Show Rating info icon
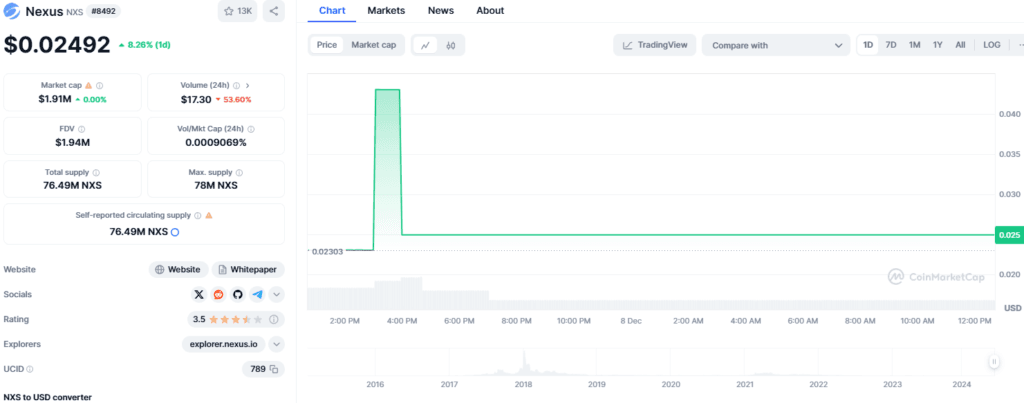The width and height of the screenshot is (1024, 403). pos(274,319)
